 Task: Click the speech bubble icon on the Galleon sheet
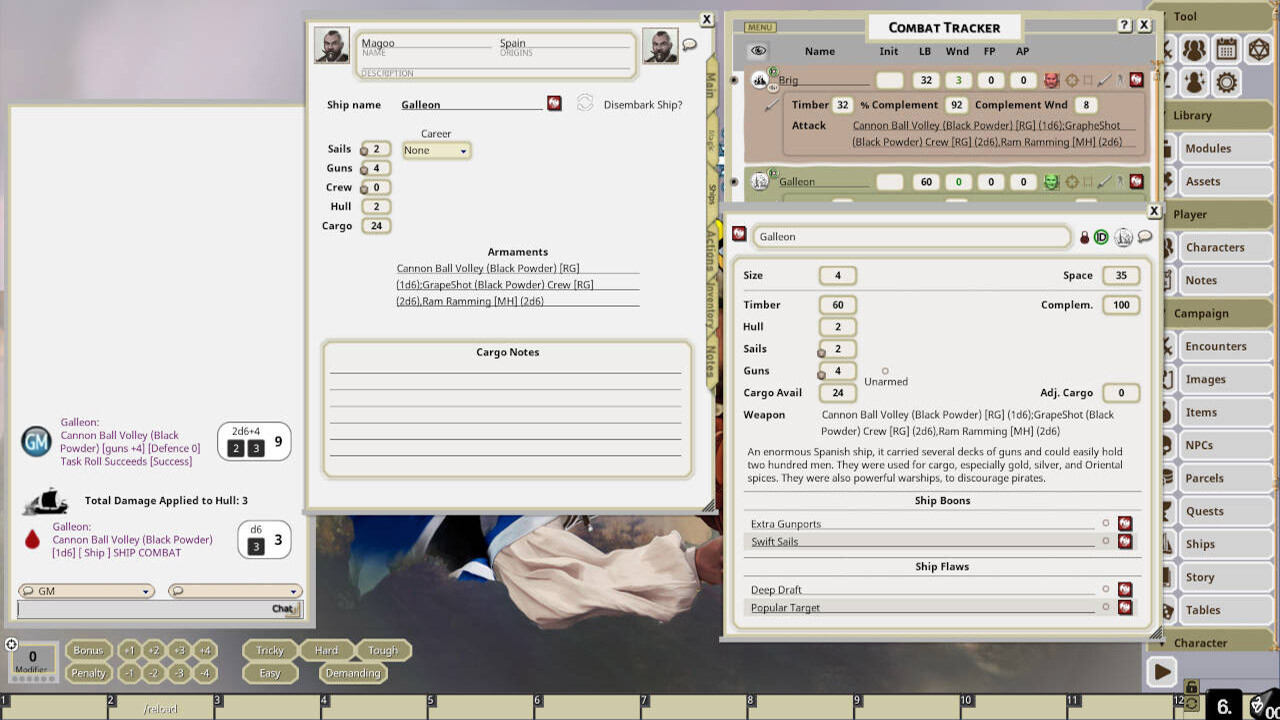(x=1145, y=236)
